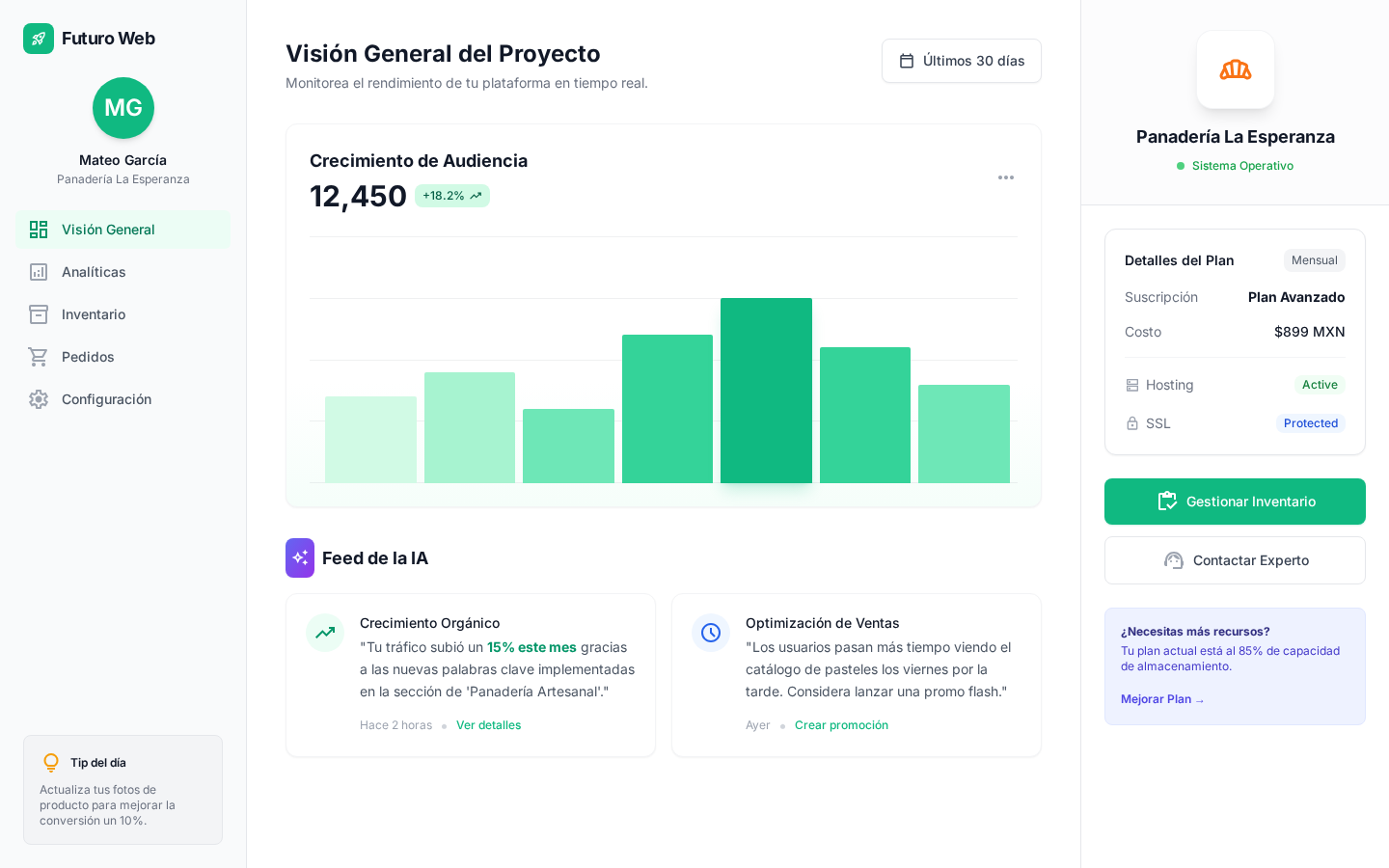
Task: Open Pedidos using the shopping cart icon
Action: point(39,357)
